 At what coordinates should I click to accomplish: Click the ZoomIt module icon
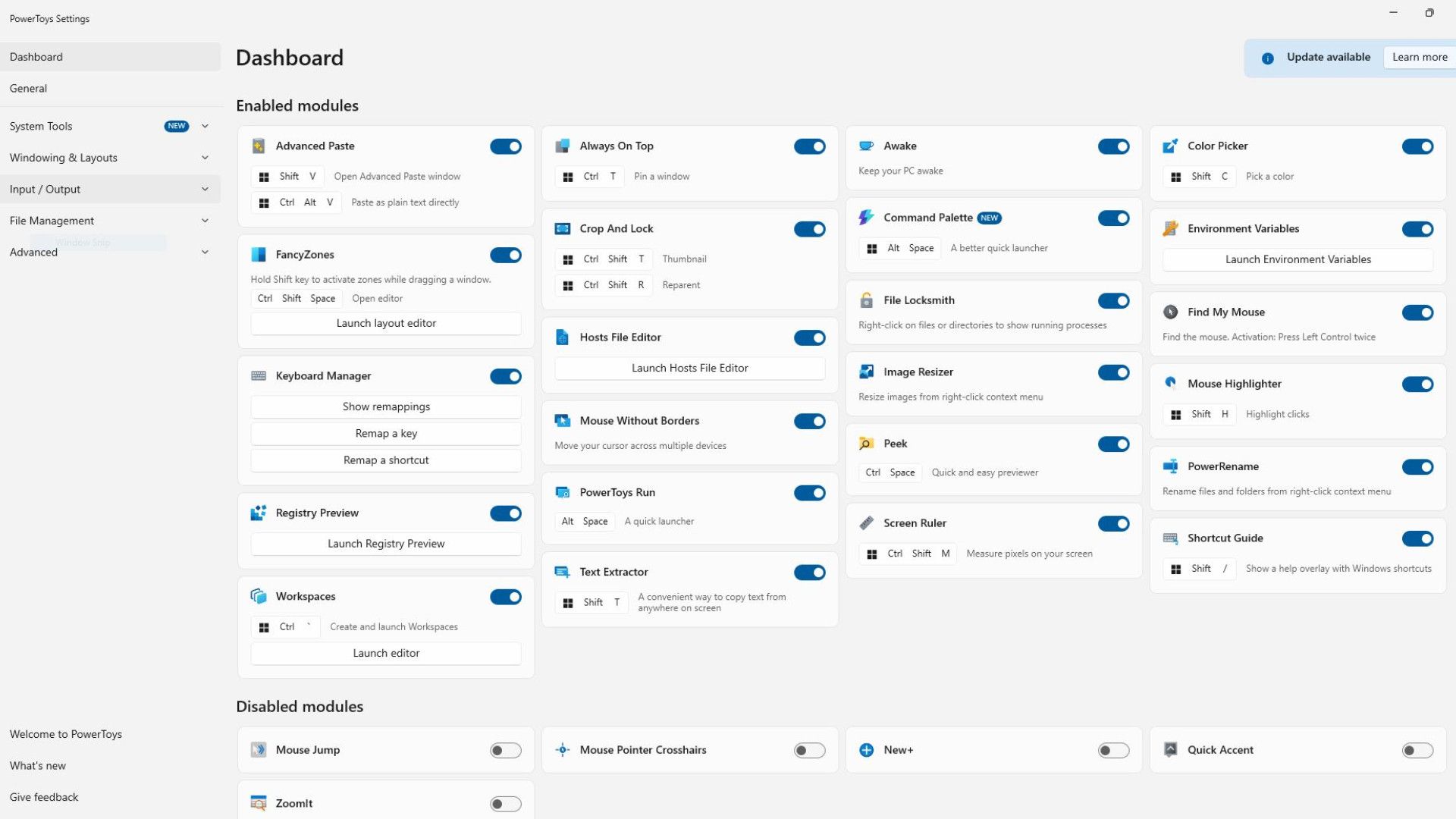(x=259, y=803)
